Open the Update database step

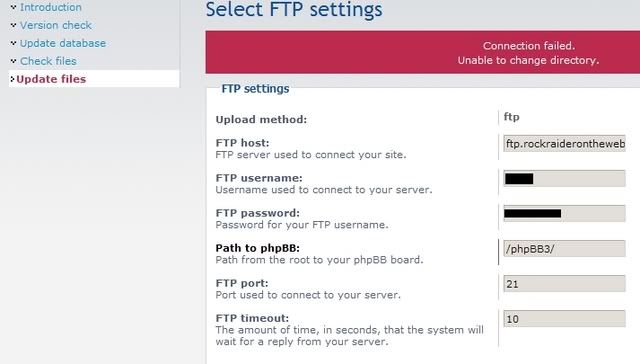tap(63, 43)
